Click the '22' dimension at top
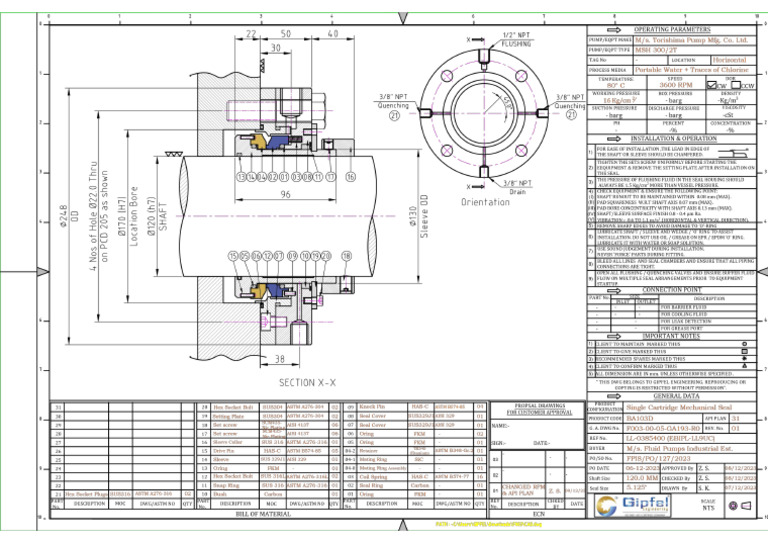The width and height of the screenshot is (768, 543). 251,34
